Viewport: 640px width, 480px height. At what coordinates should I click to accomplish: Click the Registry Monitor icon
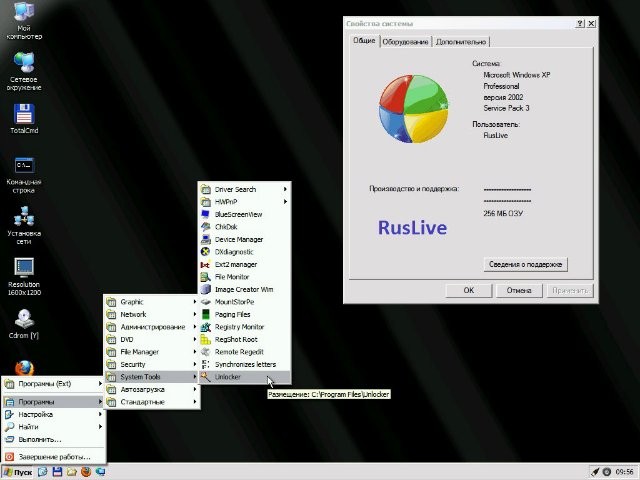tap(206, 327)
